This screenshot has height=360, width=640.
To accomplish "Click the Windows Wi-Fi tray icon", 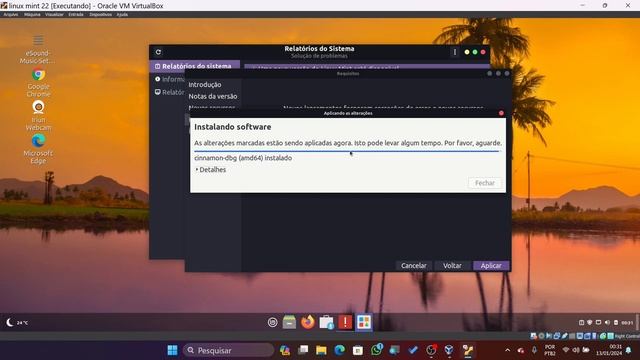I will (x=566, y=350).
